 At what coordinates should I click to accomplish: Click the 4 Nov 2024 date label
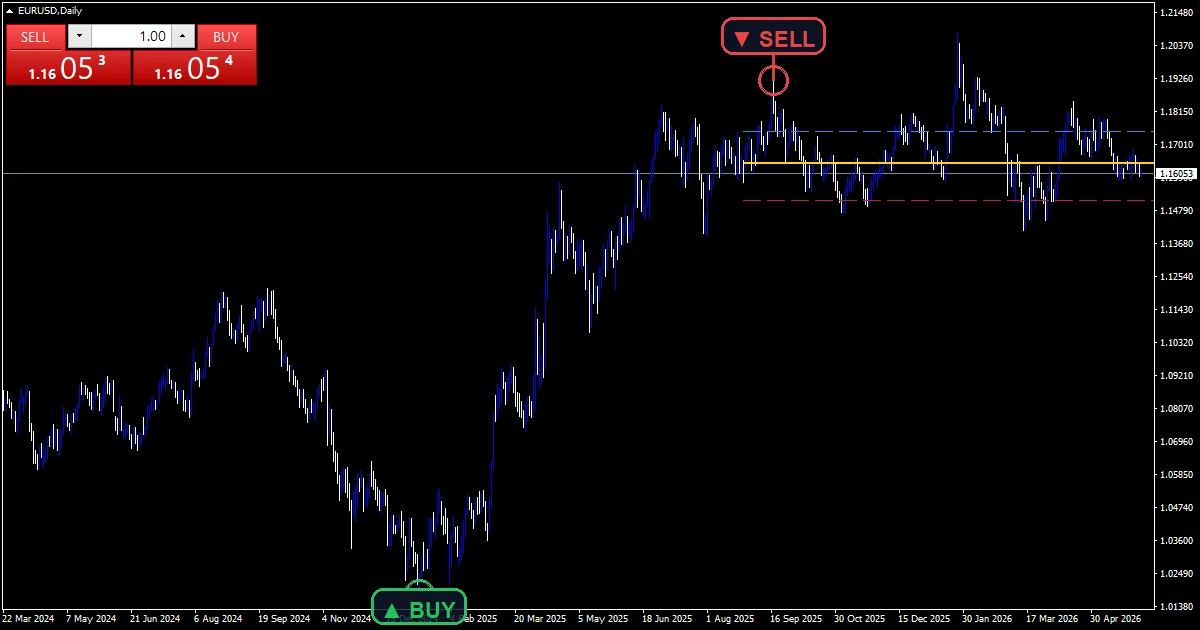pyautogui.click(x=347, y=619)
